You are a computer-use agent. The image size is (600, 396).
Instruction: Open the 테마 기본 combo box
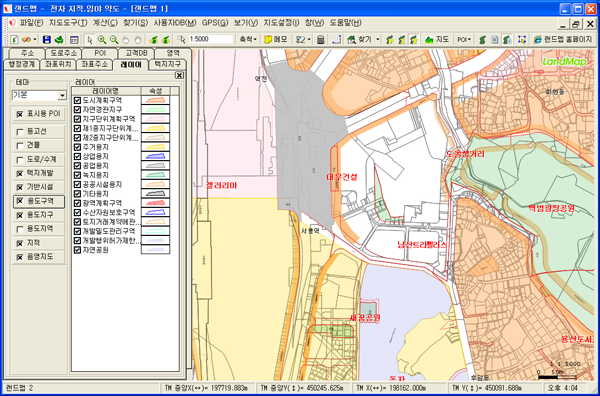39,95
